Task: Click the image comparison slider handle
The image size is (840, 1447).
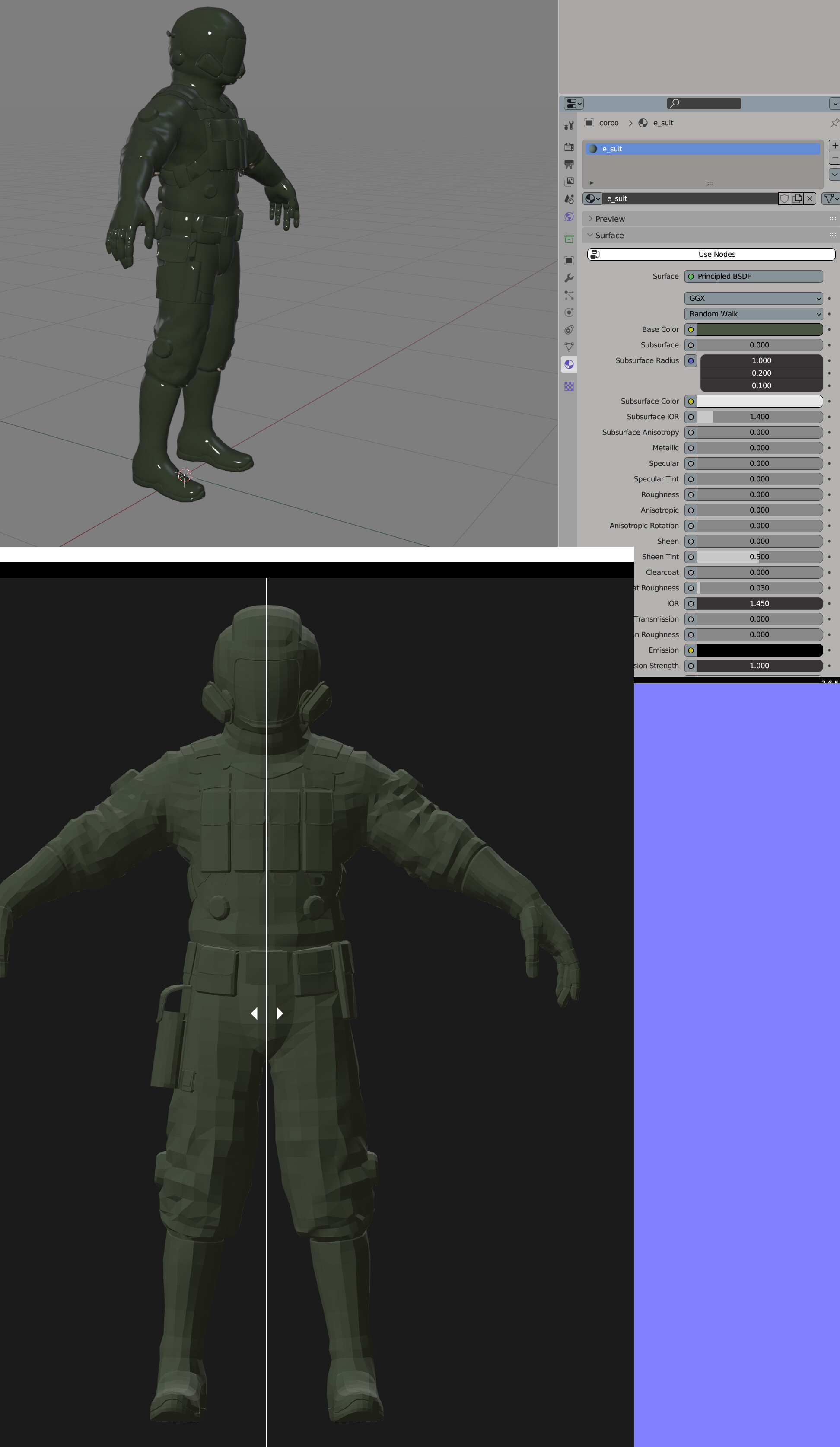Action: click(x=267, y=1014)
